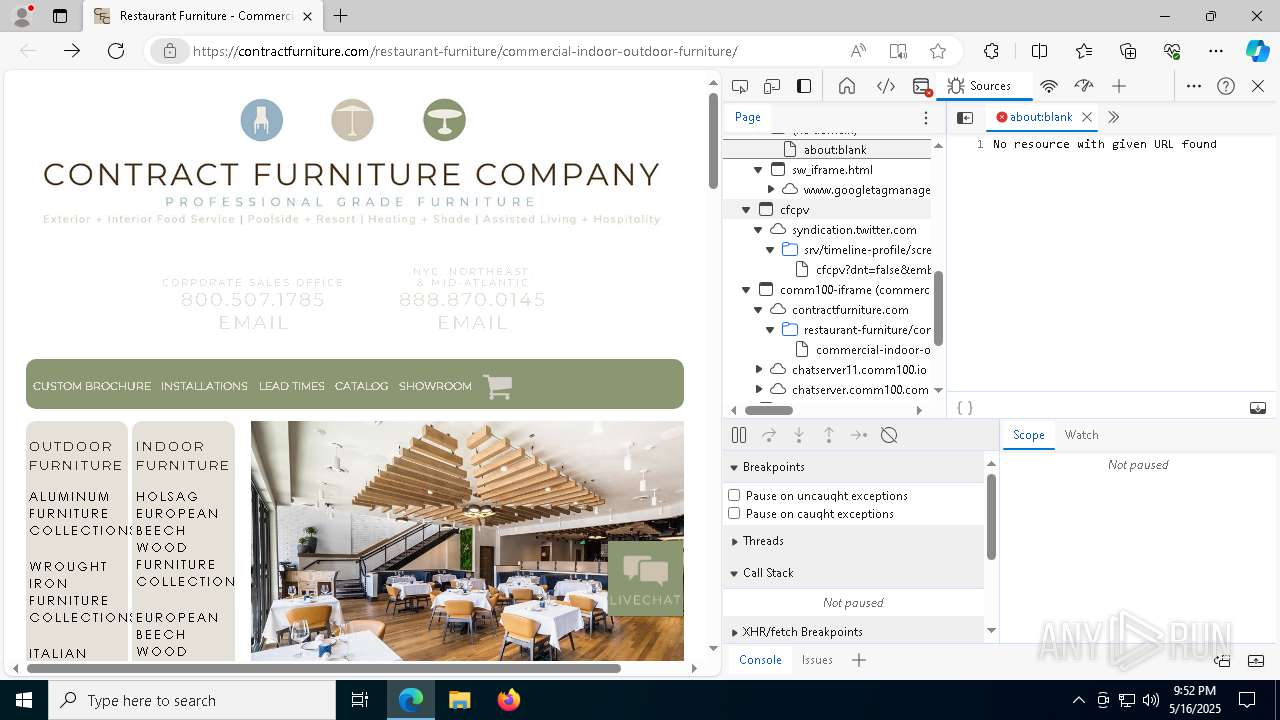The image size is (1280, 720).
Task: Enable Pause on caught exceptions
Action: (734, 513)
